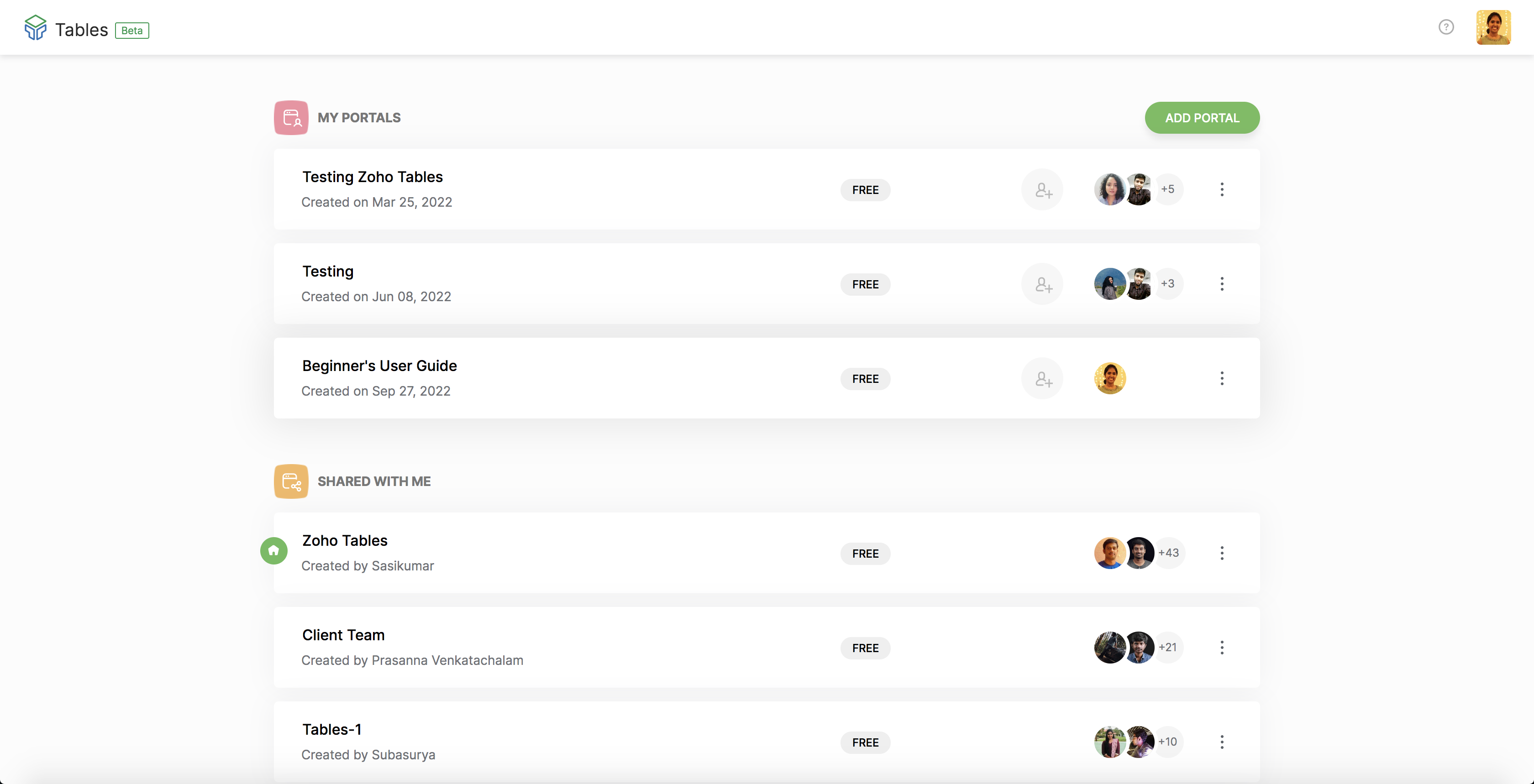This screenshot has height=784, width=1534.
Task: Add user to Testing Zoho Tables portal
Action: tap(1042, 189)
